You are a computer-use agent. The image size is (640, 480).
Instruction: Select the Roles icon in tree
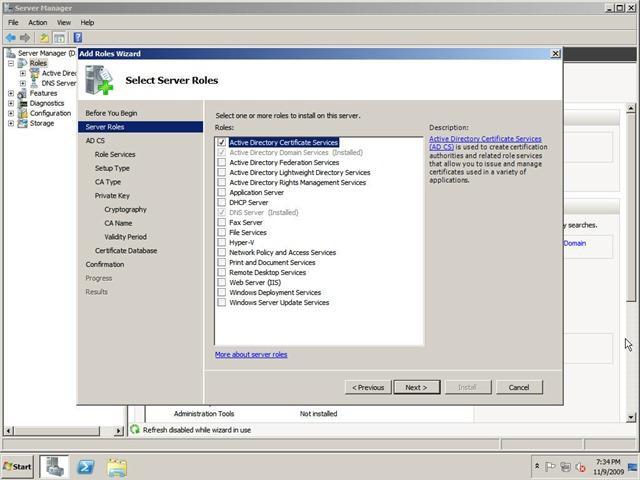pos(22,63)
